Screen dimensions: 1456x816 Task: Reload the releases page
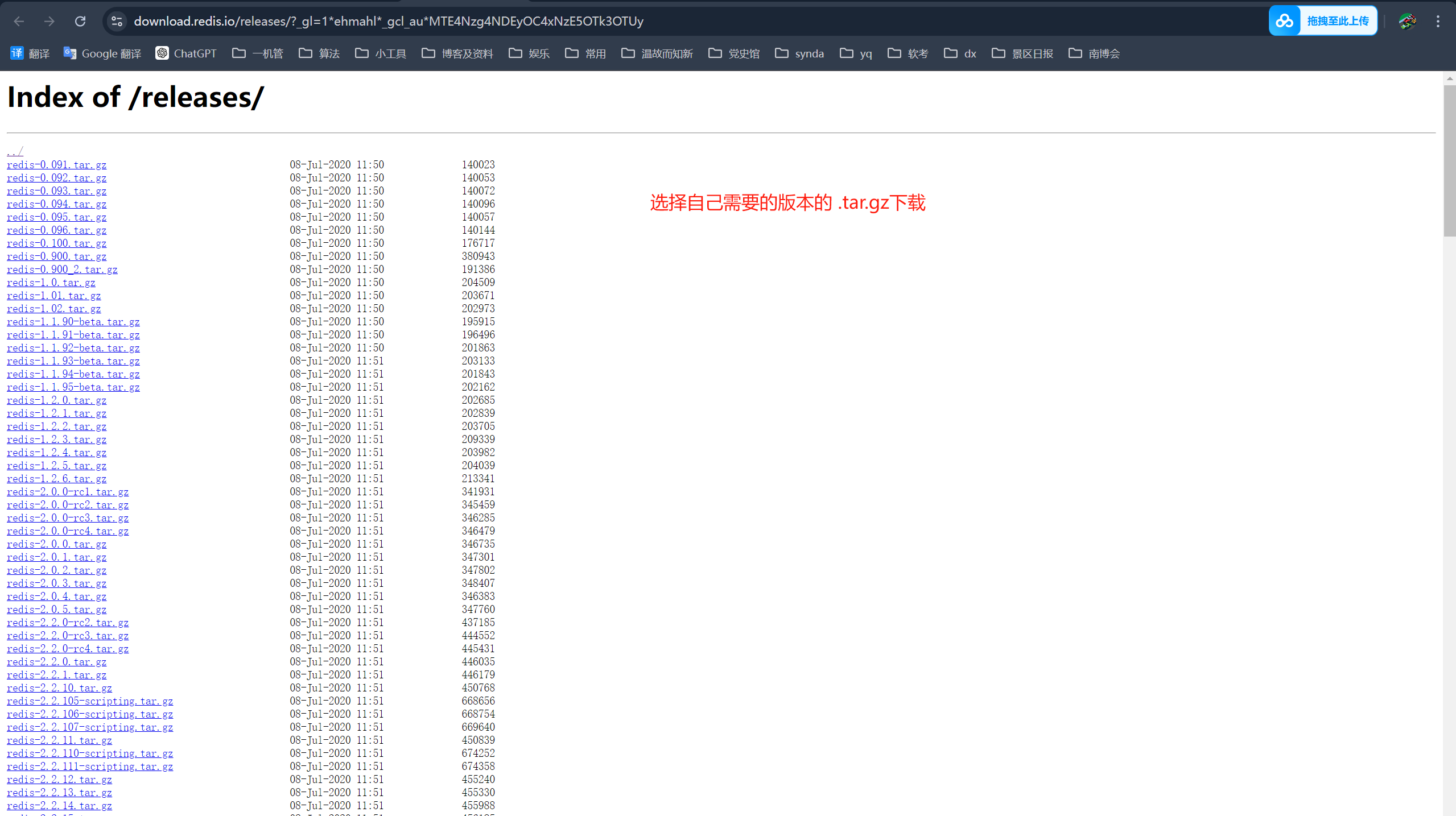(80, 21)
